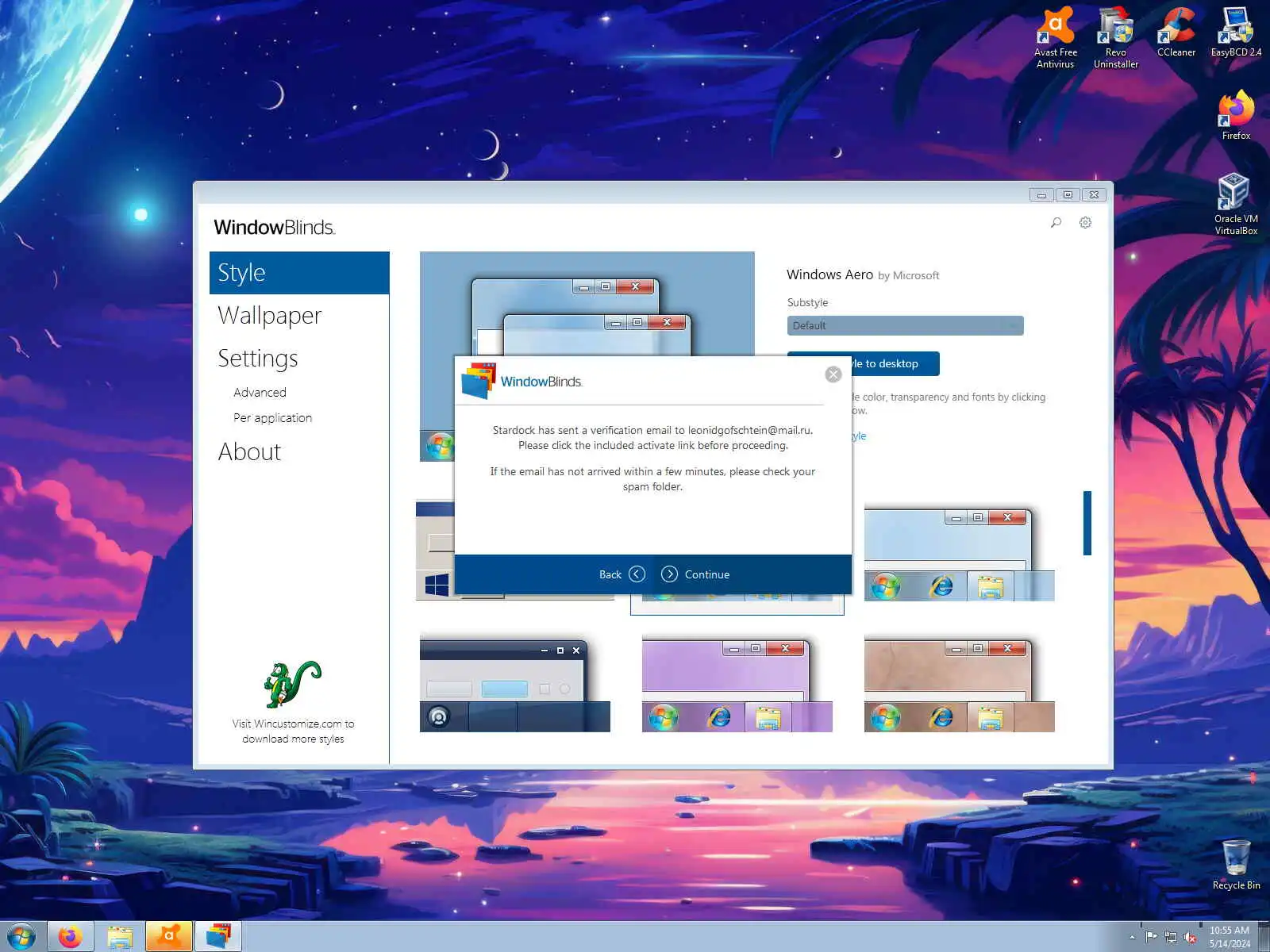
Task: Click the email address leonidgofschtein@mail.ru text
Action: pos(749,431)
